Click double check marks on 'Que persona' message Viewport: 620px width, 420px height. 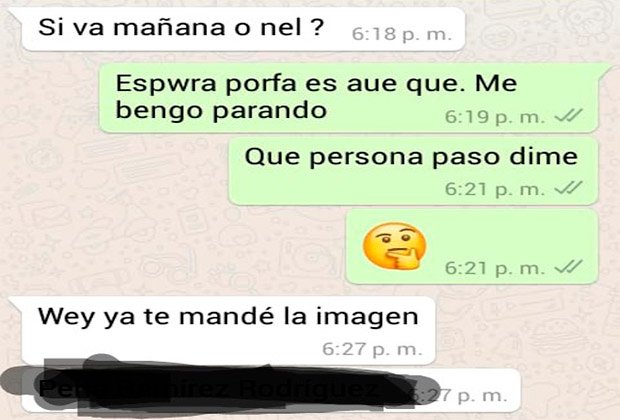coord(569,188)
